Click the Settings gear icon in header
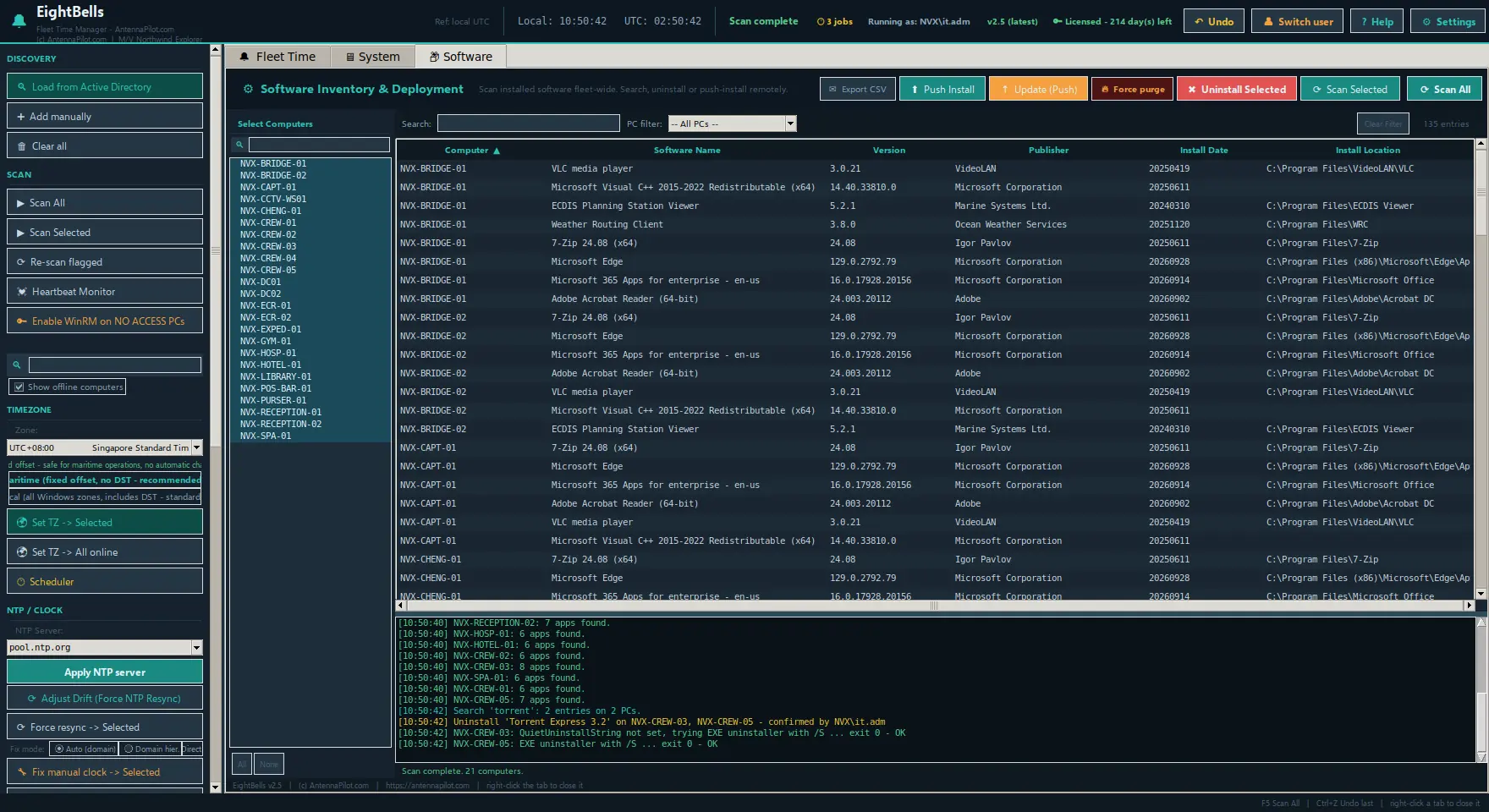 tap(1426, 22)
